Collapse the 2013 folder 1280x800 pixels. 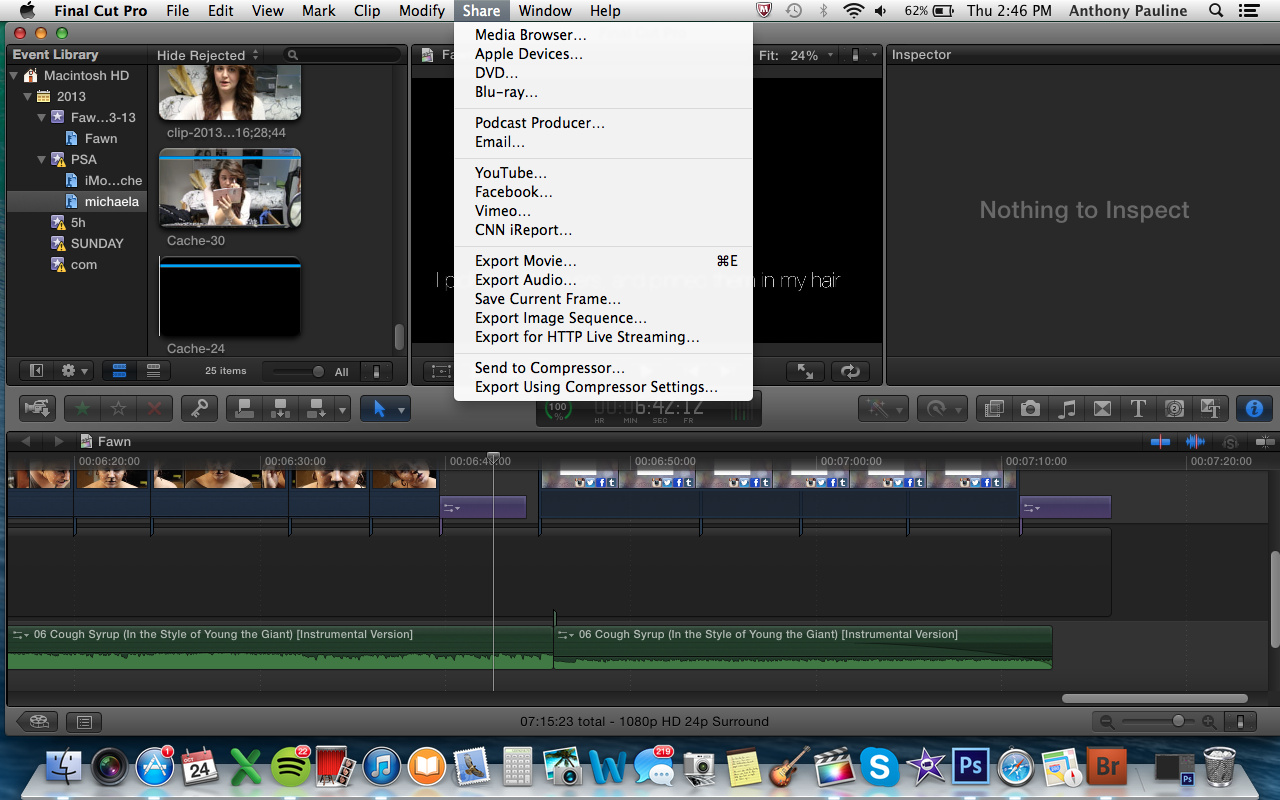tap(28, 97)
